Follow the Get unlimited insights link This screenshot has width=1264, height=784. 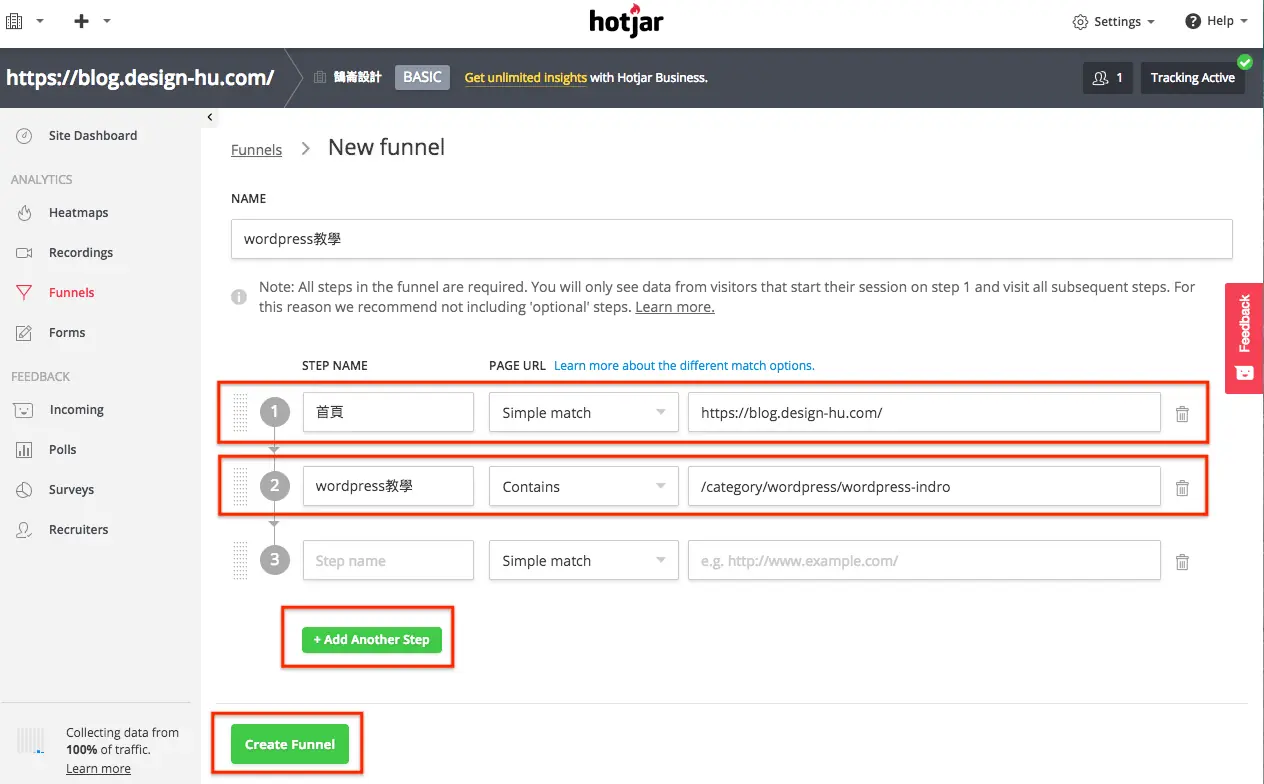pos(525,77)
